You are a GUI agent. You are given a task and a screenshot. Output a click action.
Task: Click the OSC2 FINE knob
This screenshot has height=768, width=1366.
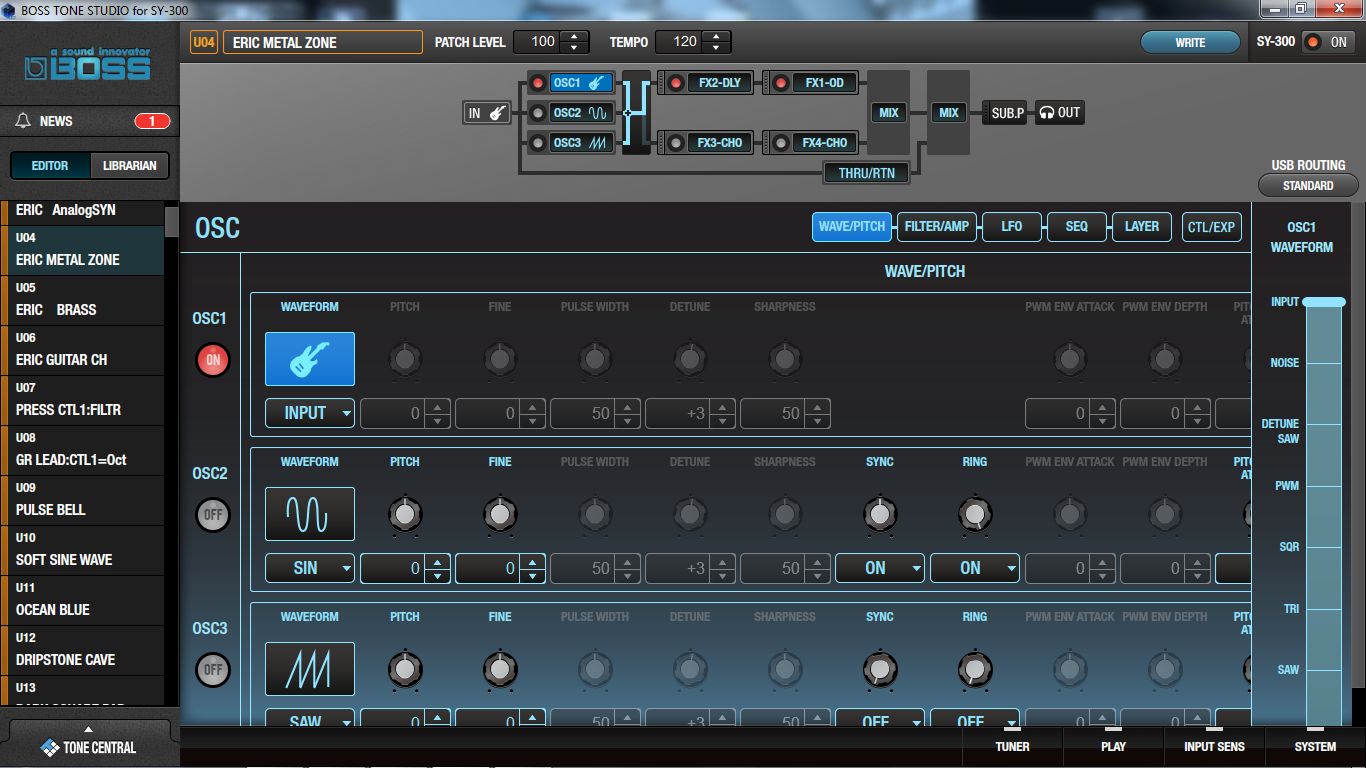[500, 514]
